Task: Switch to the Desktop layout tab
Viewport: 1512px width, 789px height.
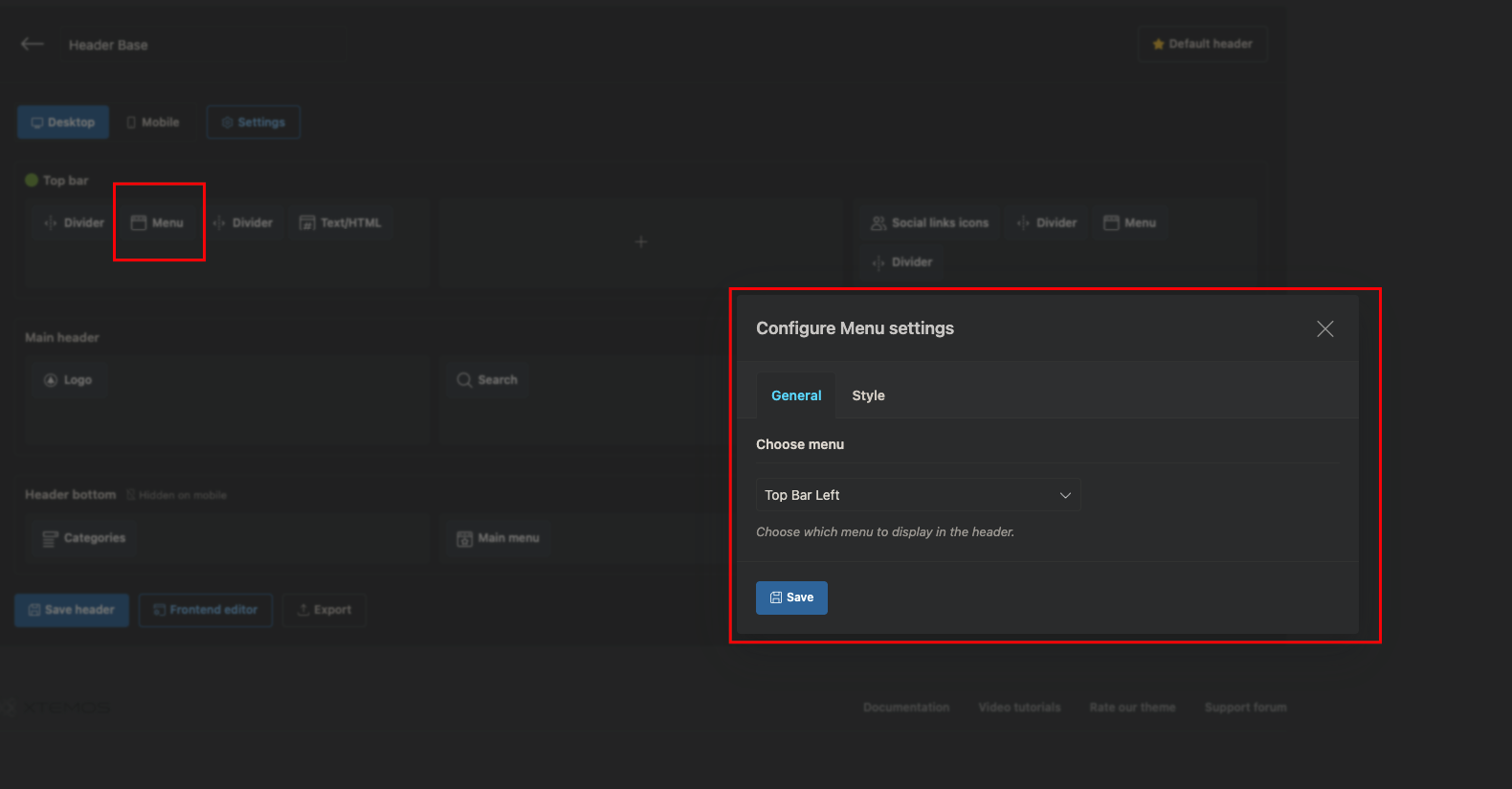Action: coord(63,123)
